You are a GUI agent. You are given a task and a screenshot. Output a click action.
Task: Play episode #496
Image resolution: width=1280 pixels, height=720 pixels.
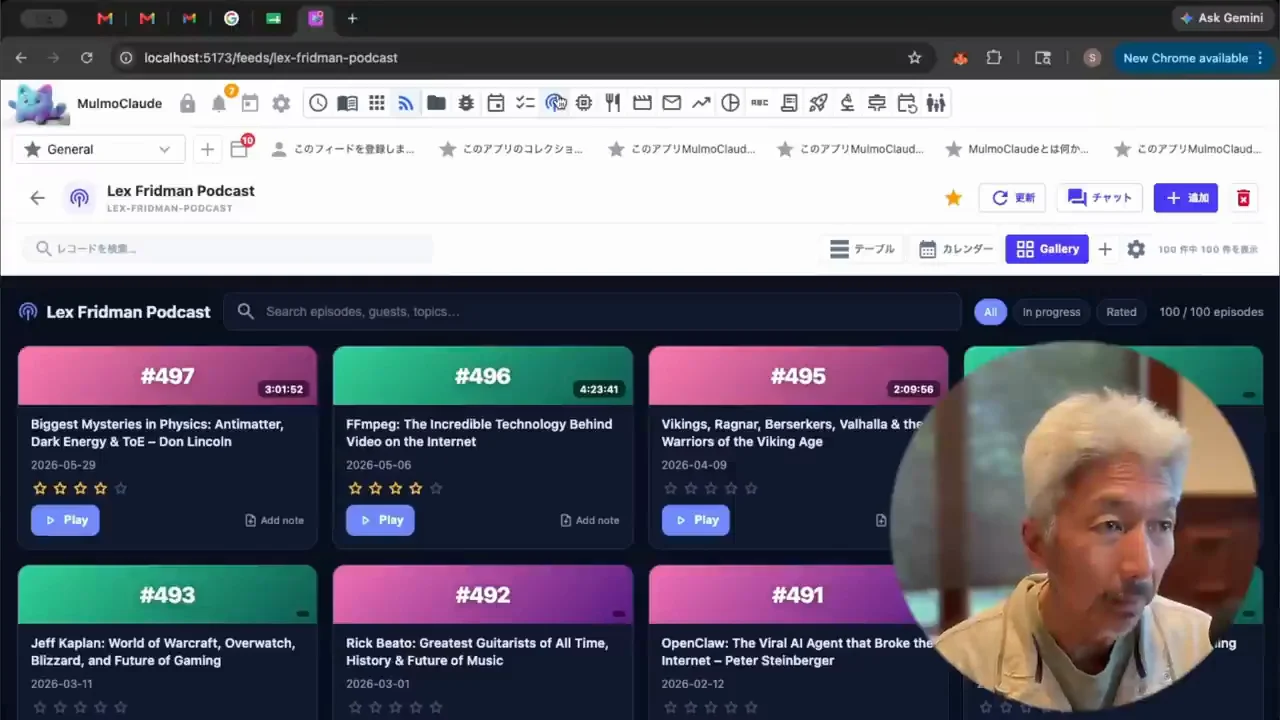[380, 520]
